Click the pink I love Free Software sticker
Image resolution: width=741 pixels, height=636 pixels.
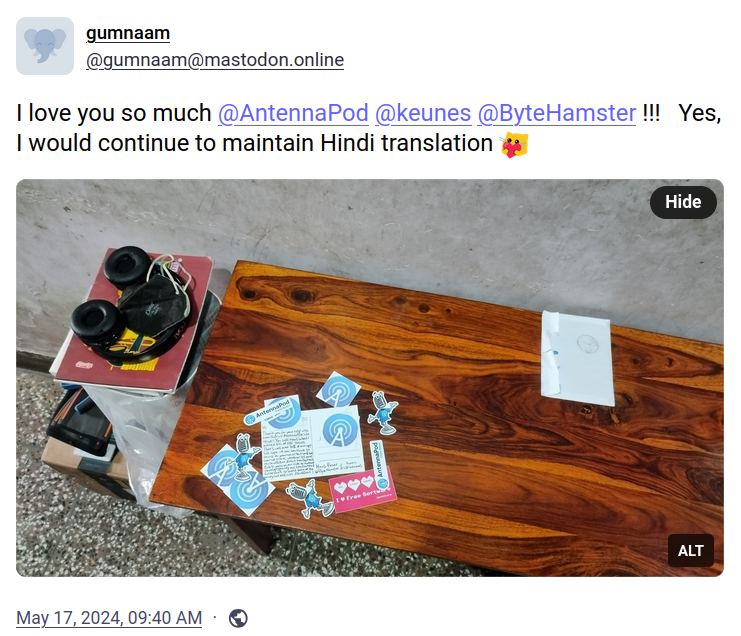pyautogui.click(x=363, y=490)
